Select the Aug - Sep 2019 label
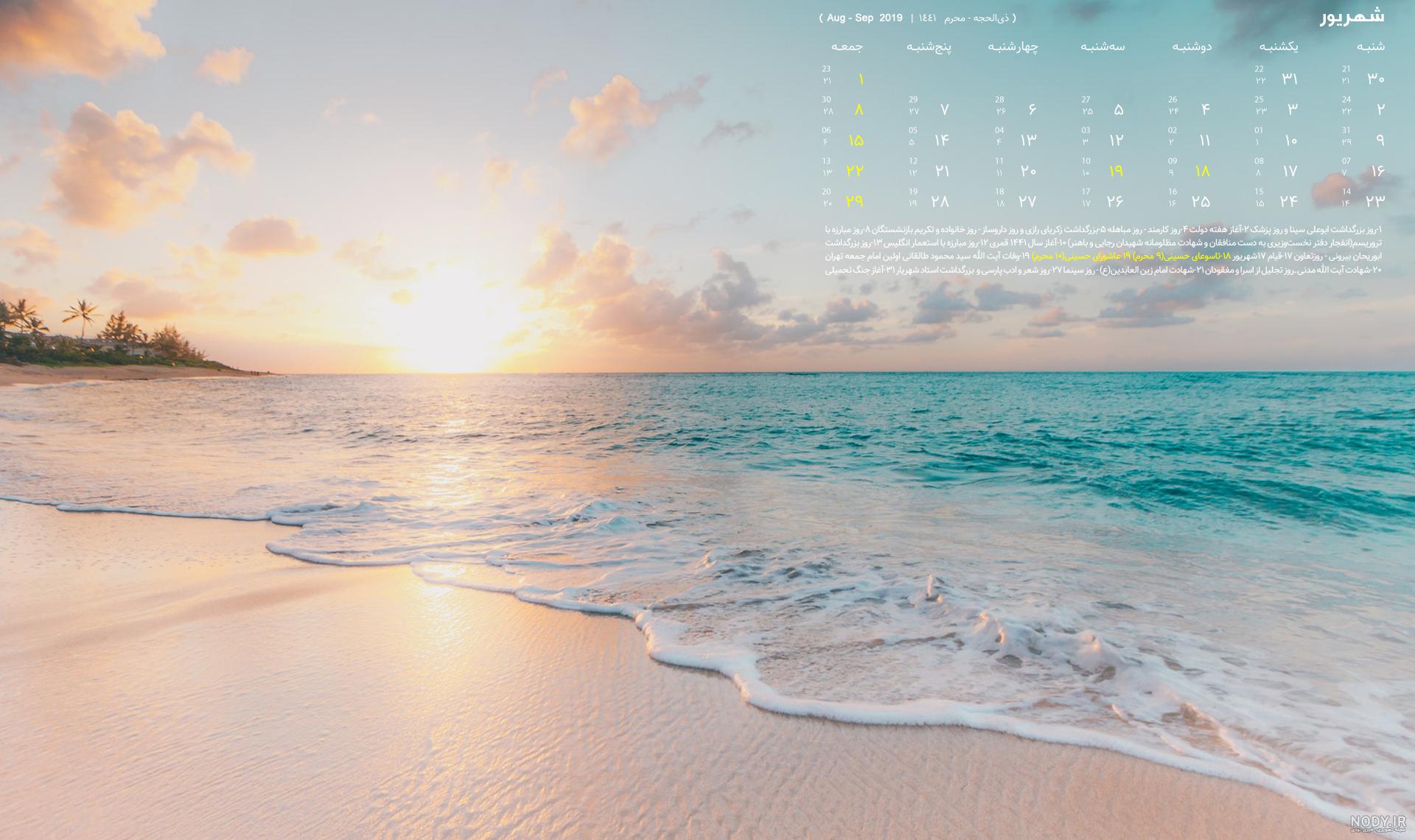This screenshot has width=1415, height=840. tap(864, 18)
